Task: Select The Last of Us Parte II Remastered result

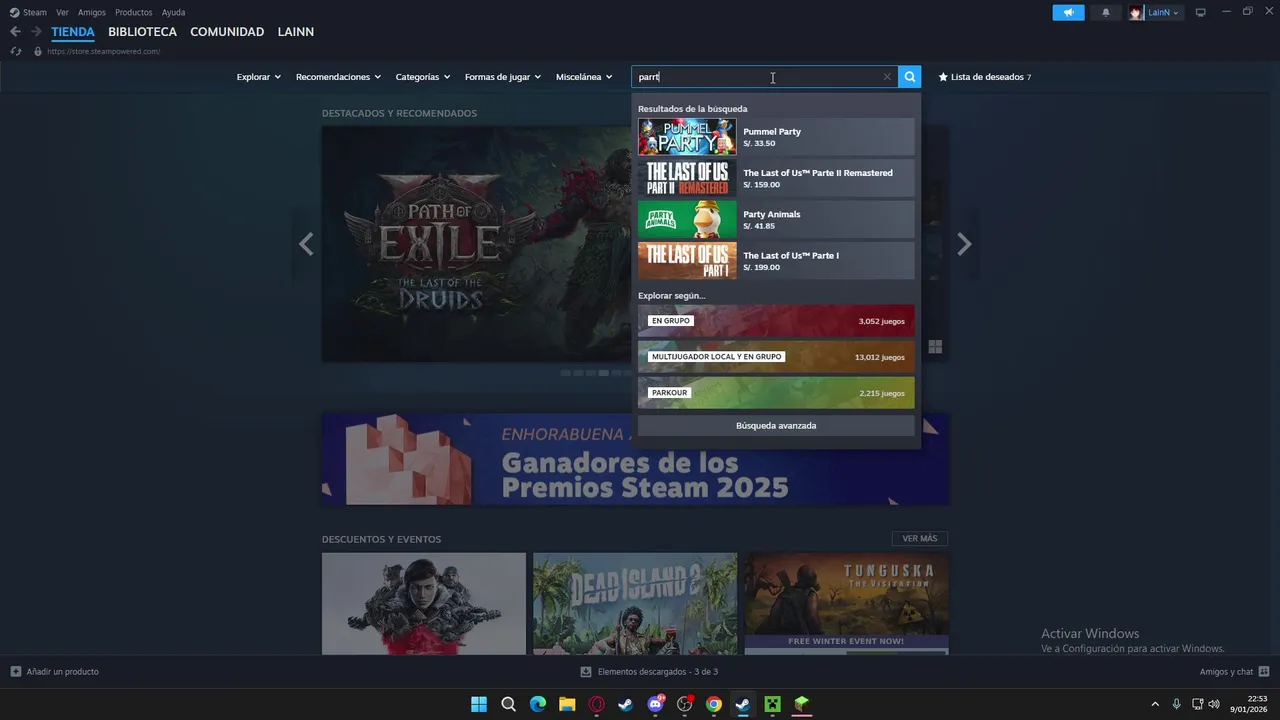Action: tap(776, 178)
